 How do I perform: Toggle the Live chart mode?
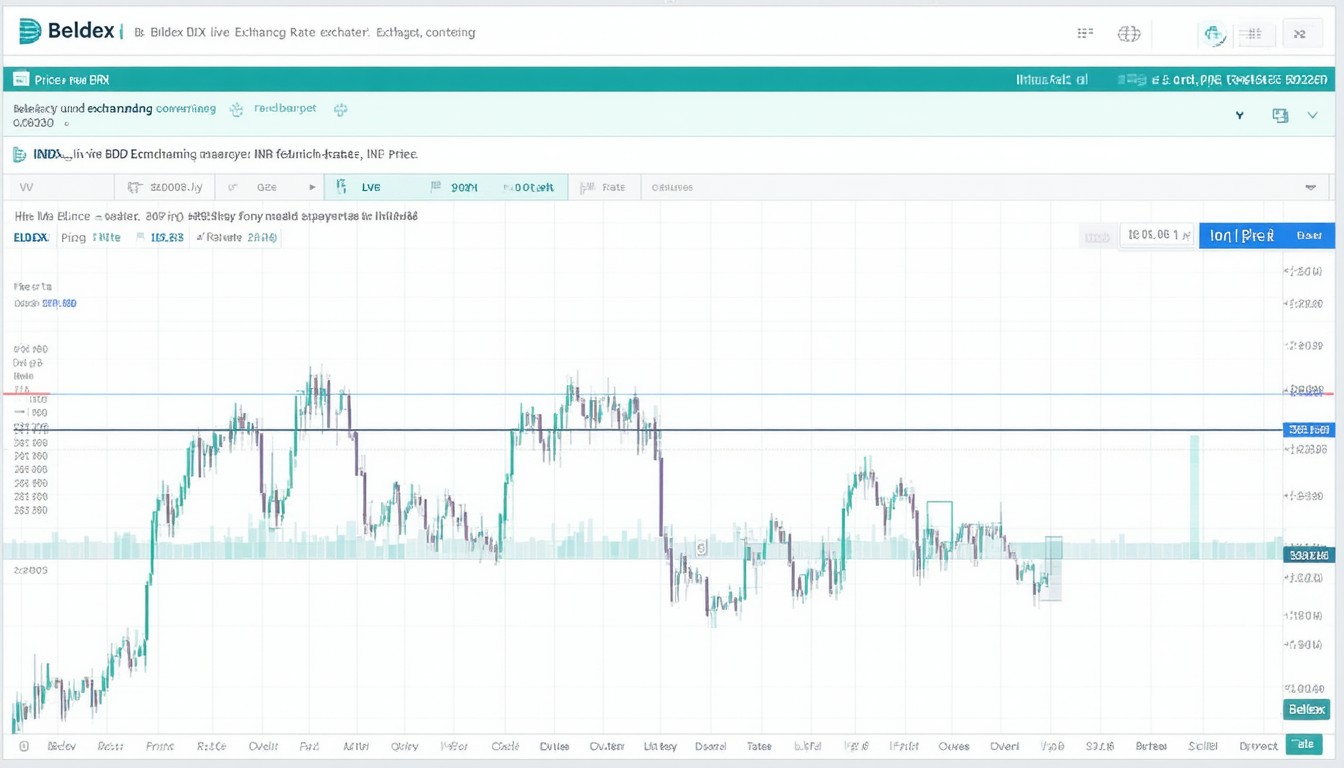(x=371, y=187)
